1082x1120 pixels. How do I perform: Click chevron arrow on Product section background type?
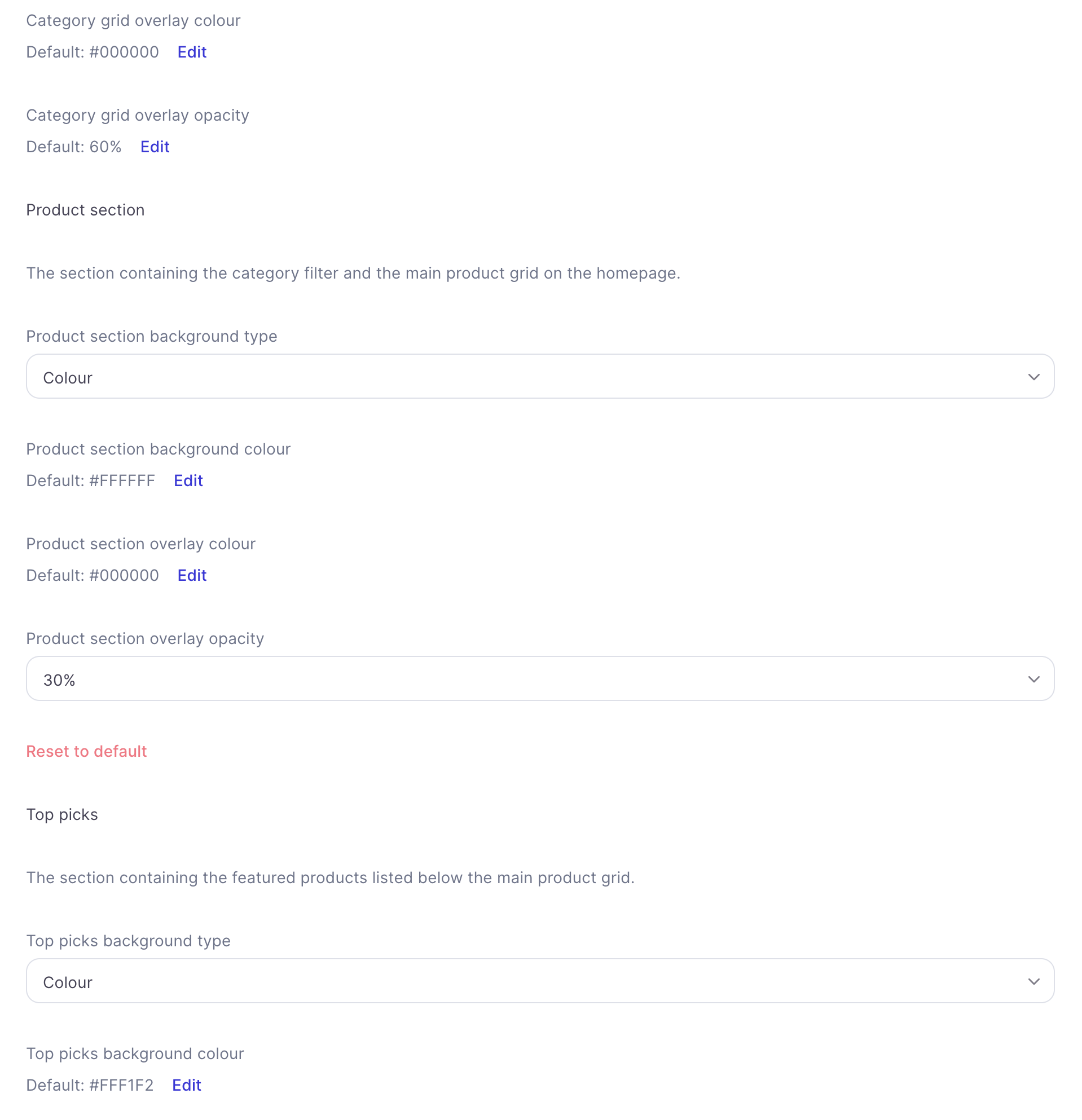click(x=1033, y=377)
